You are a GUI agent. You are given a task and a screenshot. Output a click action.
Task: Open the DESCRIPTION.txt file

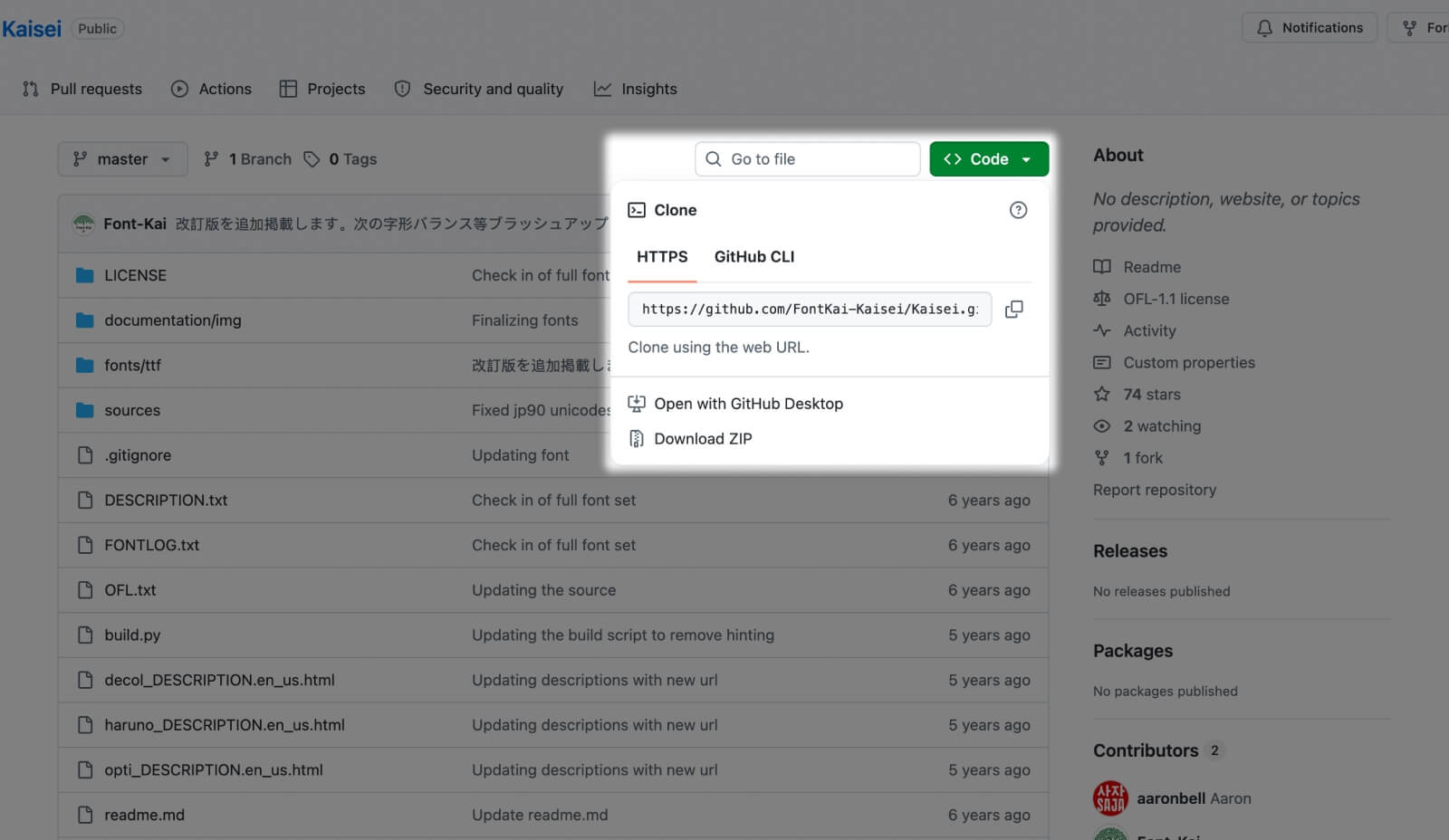[x=166, y=501]
